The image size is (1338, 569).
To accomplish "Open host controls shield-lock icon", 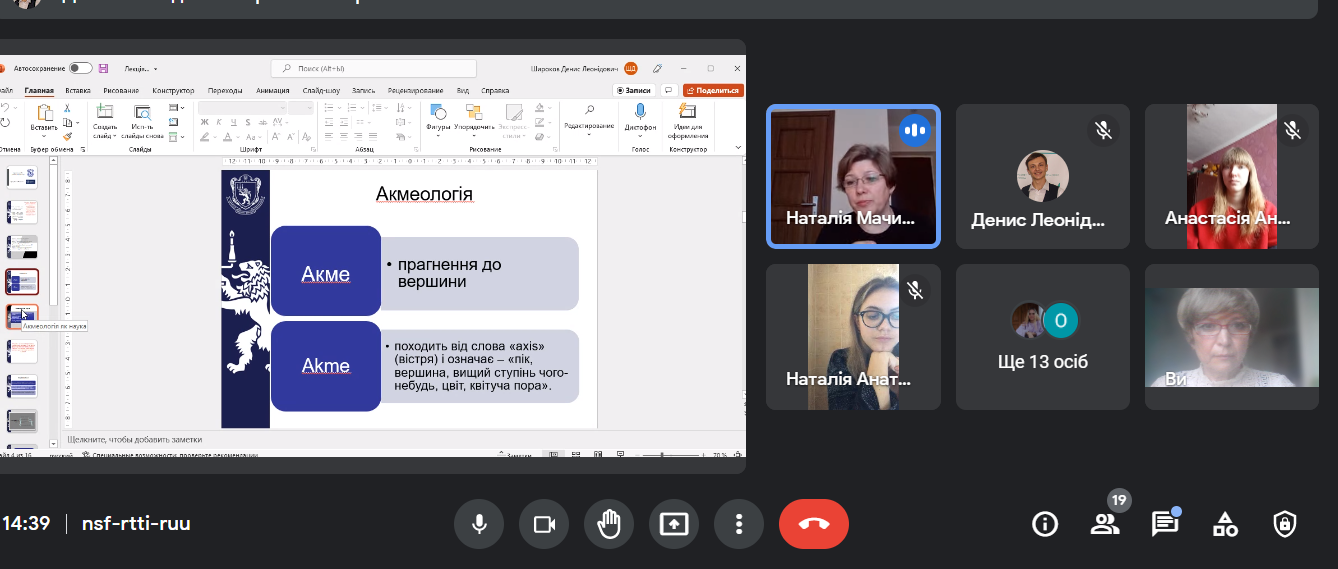I will tap(1285, 524).
